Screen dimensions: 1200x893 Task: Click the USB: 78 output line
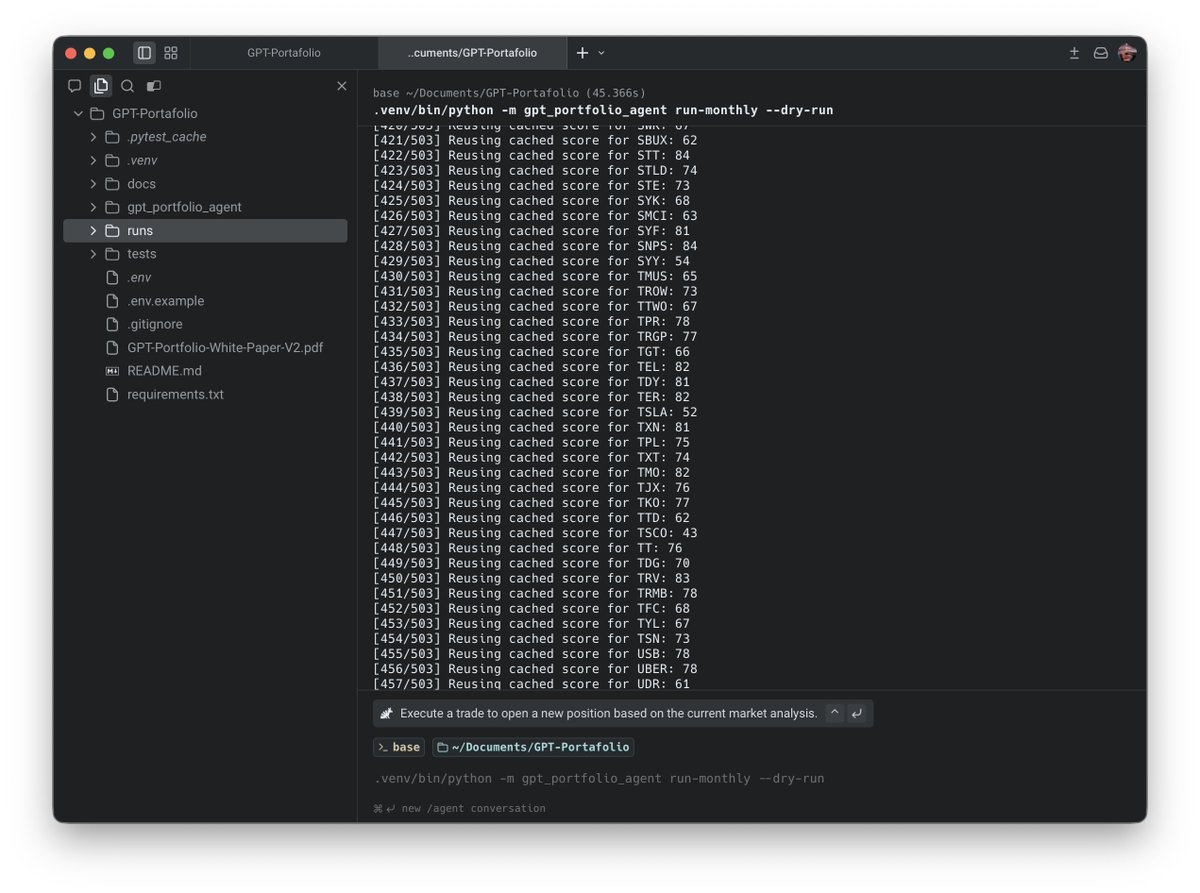coord(531,654)
